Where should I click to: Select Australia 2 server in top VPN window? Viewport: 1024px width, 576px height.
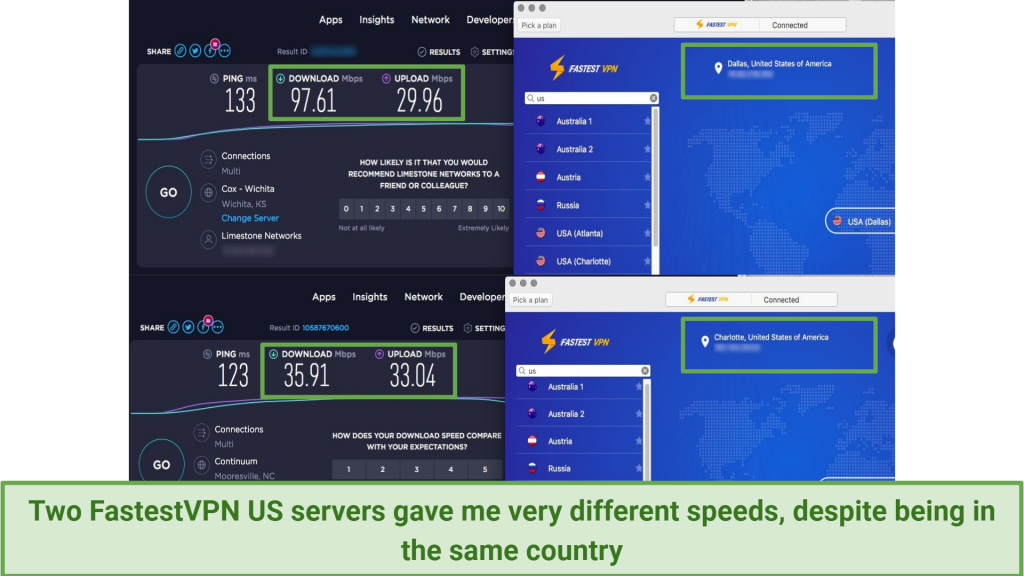[x=588, y=150]
